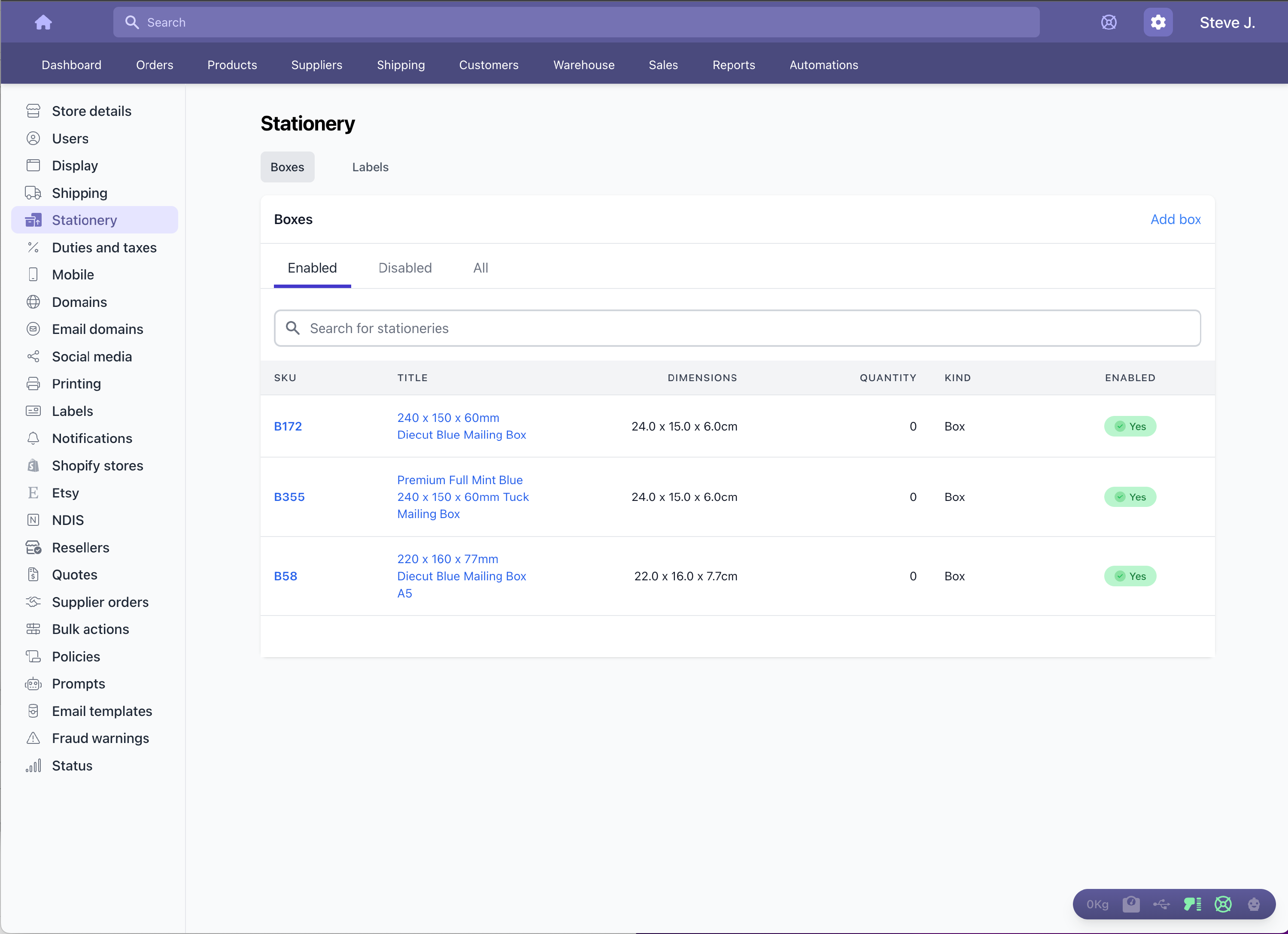Screen dimensions: 1288x934
Task: Click the lifebuoy help icon in header
Action: pos(1108,23)
